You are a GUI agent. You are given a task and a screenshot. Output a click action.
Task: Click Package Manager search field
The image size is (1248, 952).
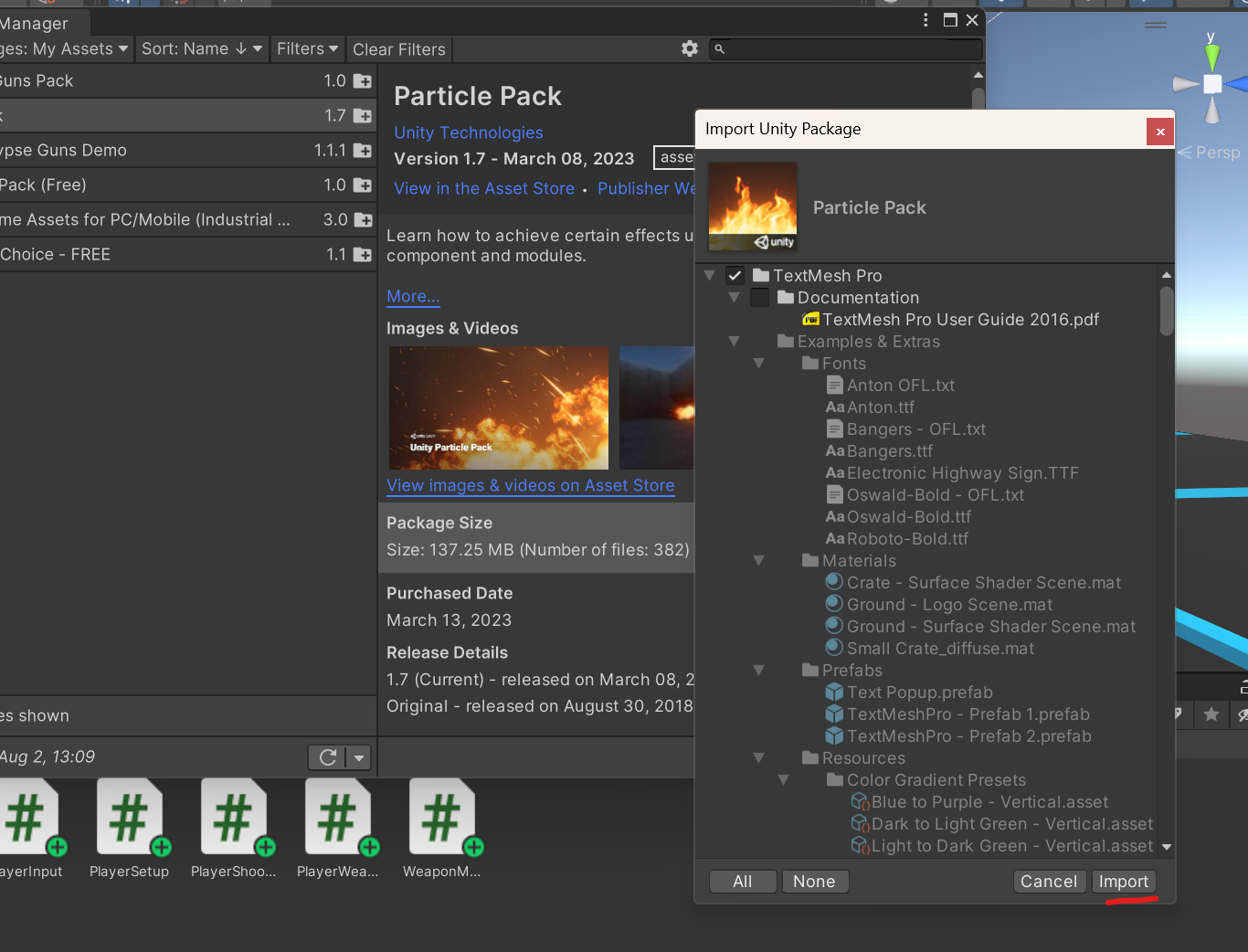(x=846, y=48)
